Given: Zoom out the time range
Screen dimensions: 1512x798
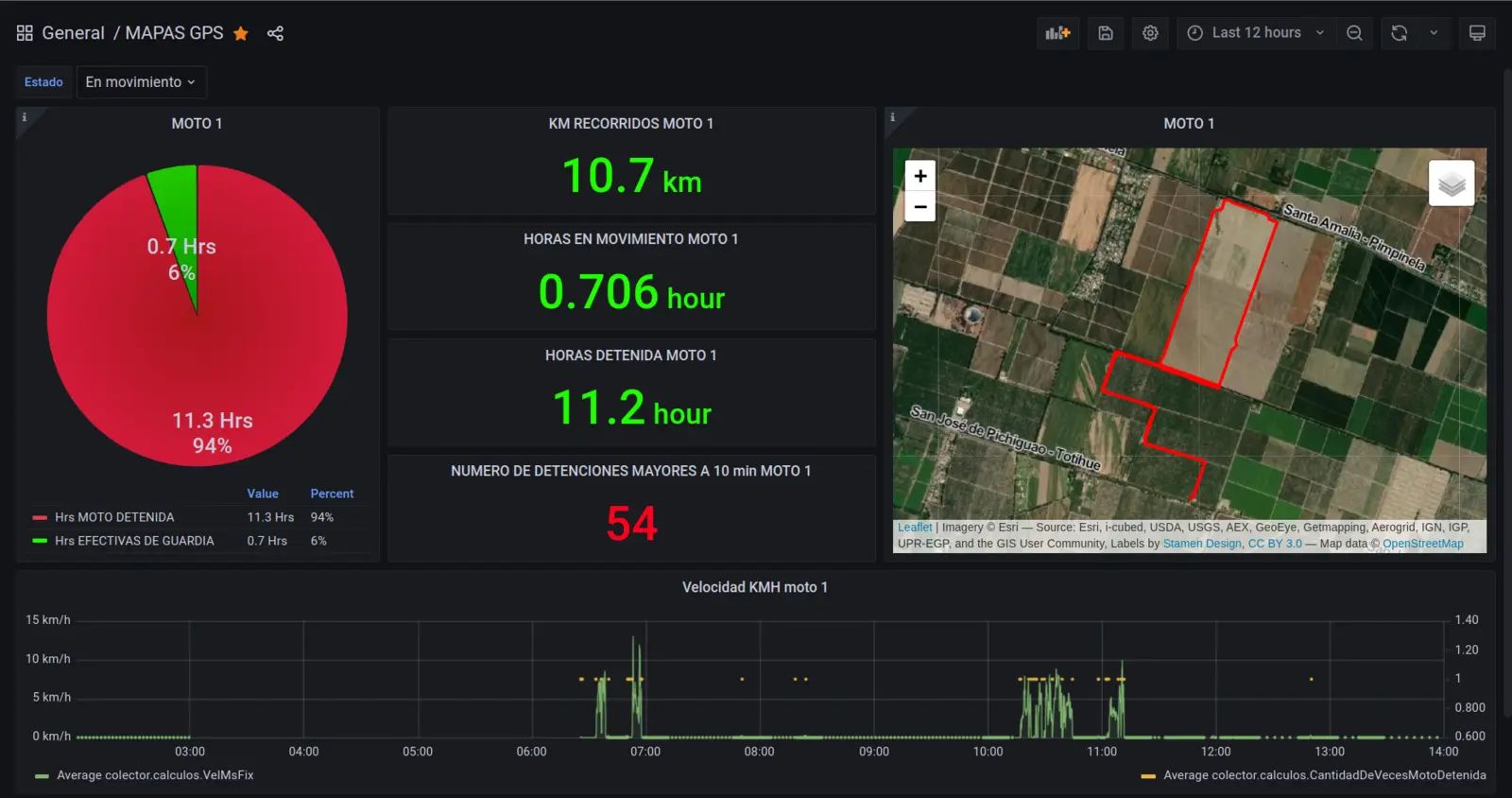Looking at the screenshot, I should [1354, 33].
